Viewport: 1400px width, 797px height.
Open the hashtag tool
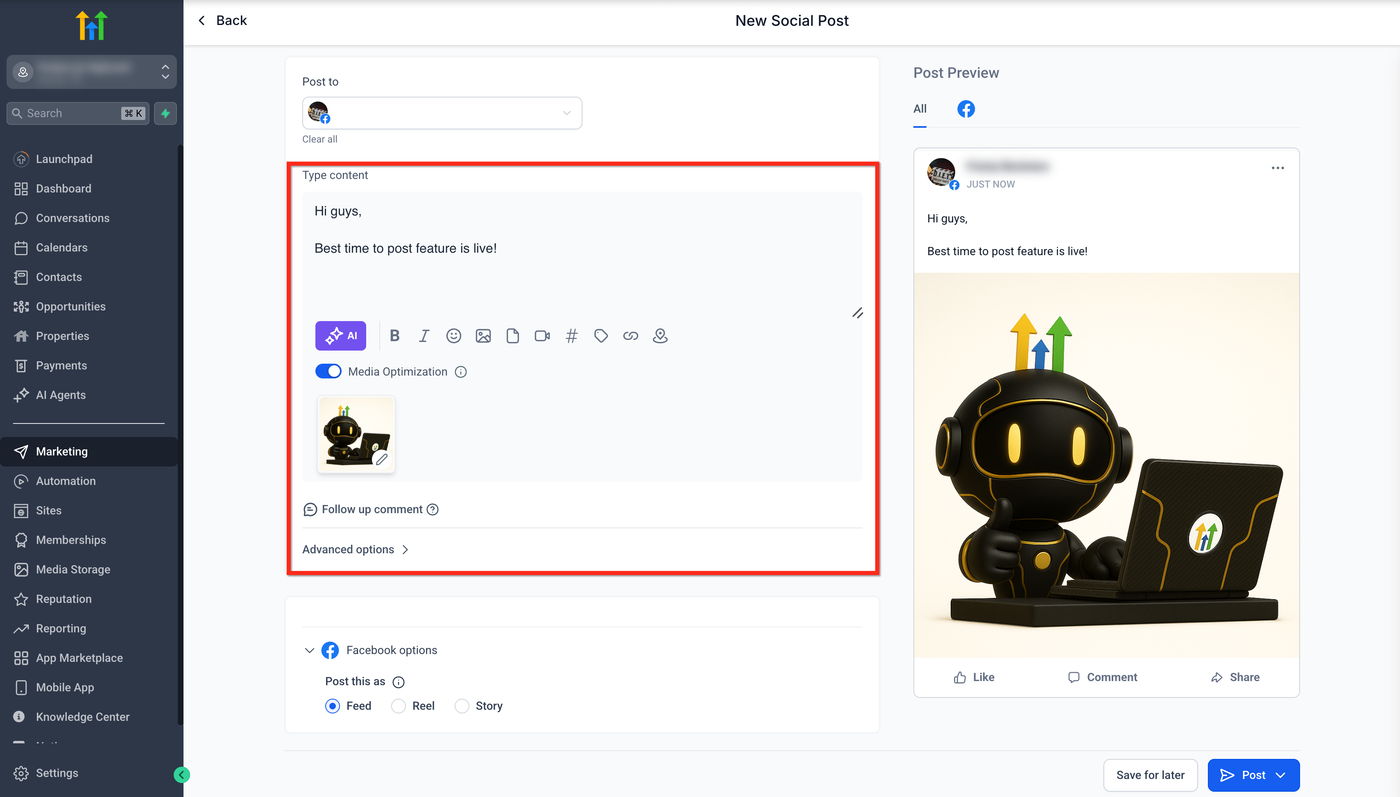572,336
